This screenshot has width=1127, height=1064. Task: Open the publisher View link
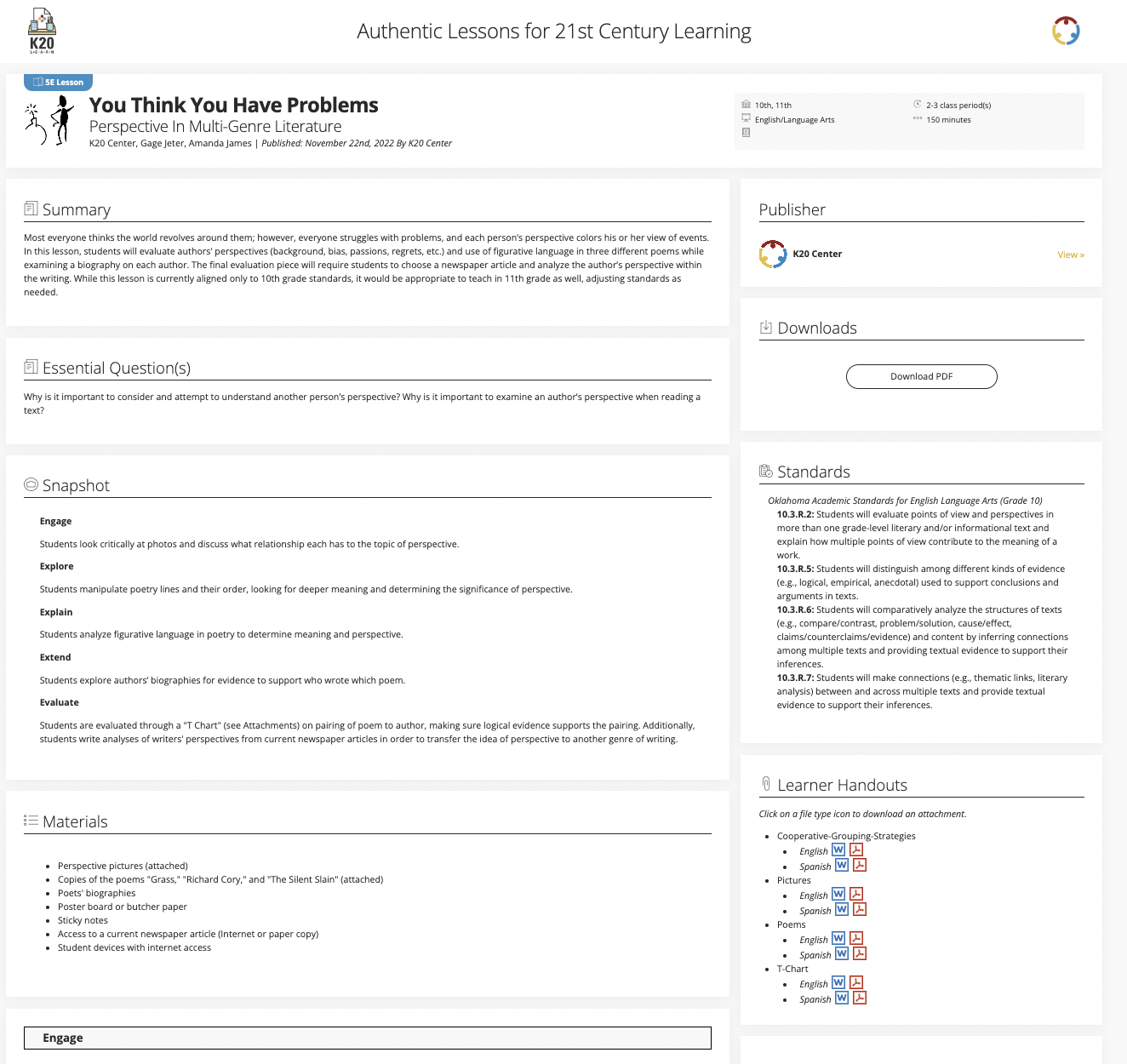(x=1070, y=255)
